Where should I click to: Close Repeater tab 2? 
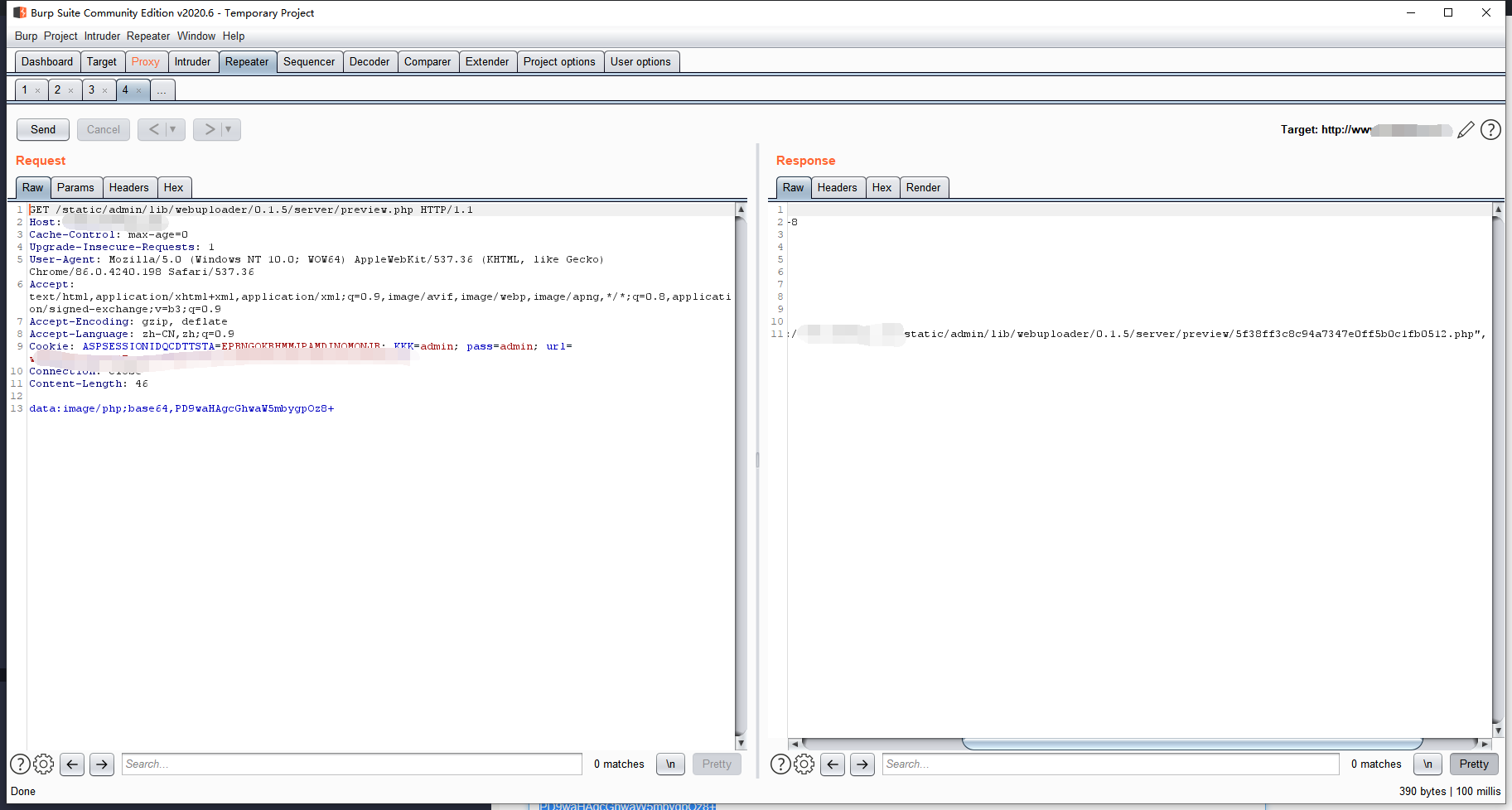tap(71, 91)
